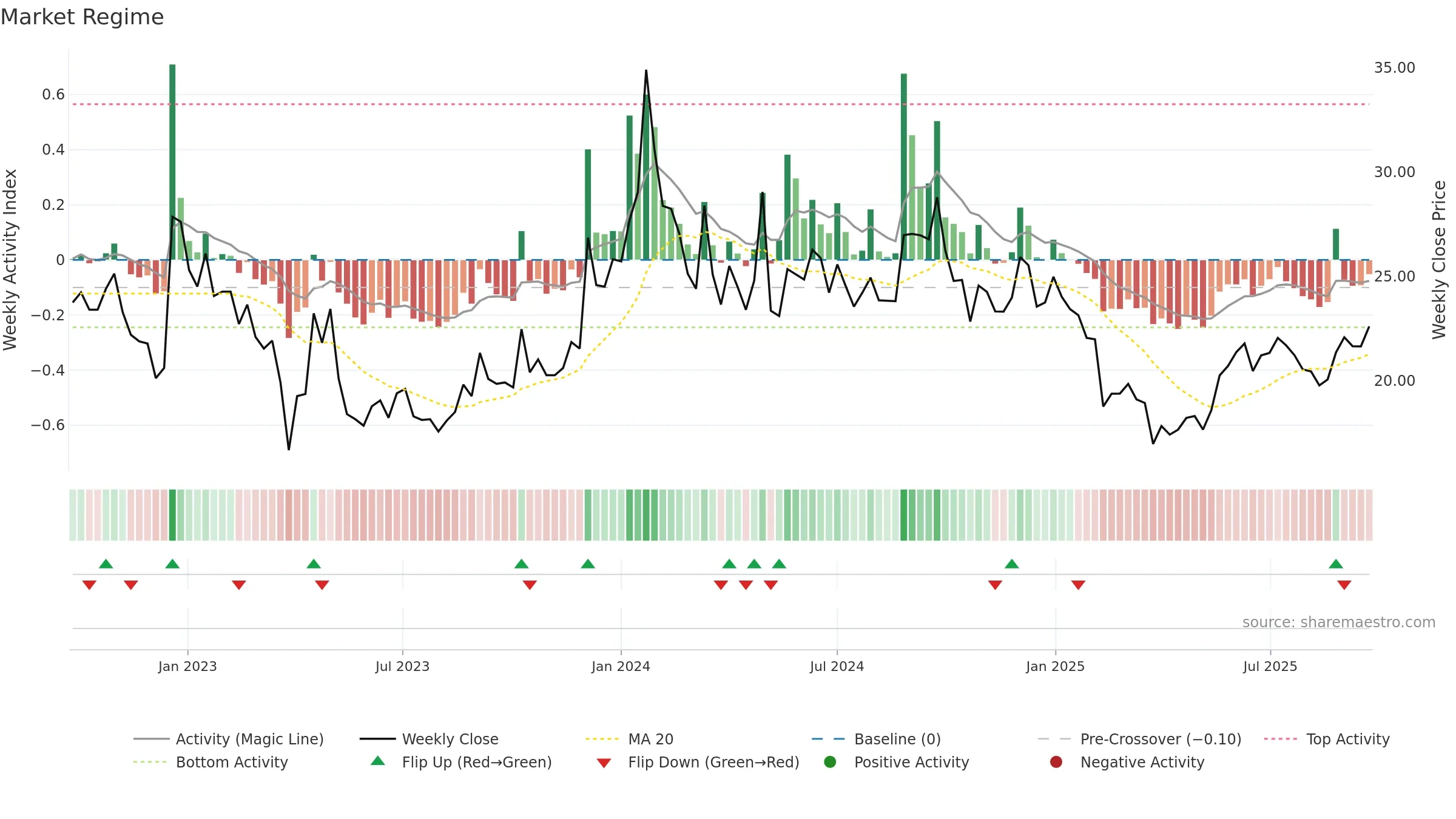Screen dimensions: 1456x819
Task: Click the Jul 2025 x-axis label
Action: click(1270, 666)
